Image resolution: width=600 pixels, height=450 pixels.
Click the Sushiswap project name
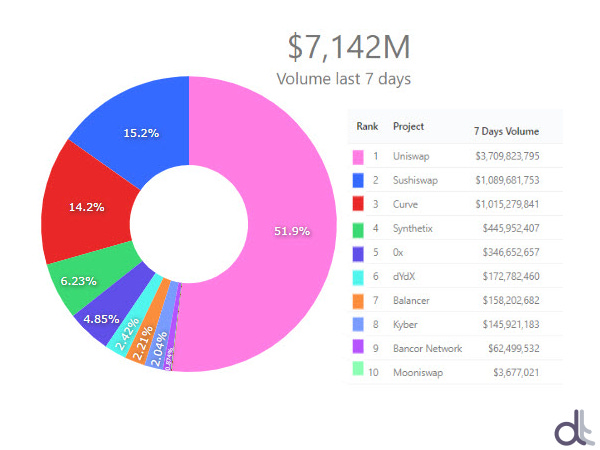point(415,181)
